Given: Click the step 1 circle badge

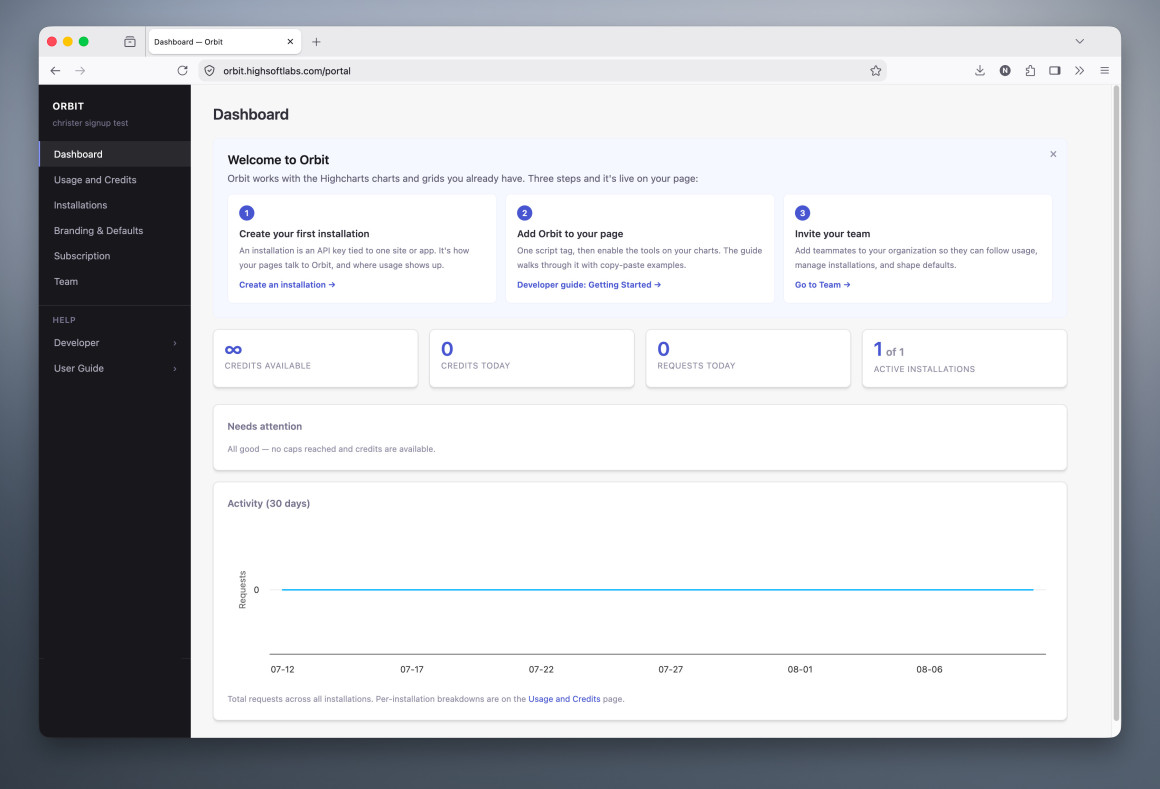Looking at the screenshot, I should coord(246,213).
